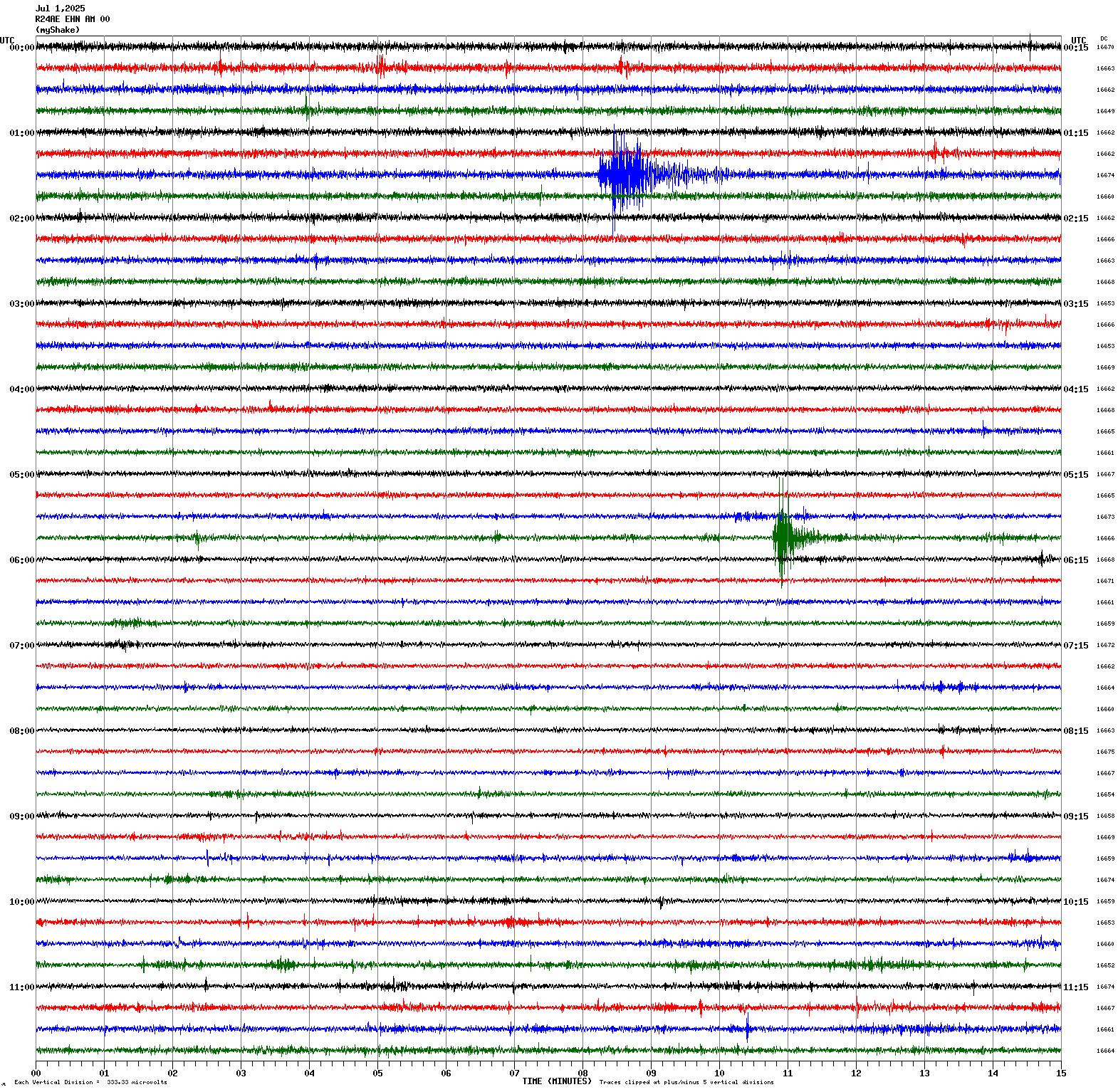Image resolution: width=1118 pixels, height=1092 pixels.
Task: Click minute 01 tick label on bottom axis
Action: pos(105,1073)
